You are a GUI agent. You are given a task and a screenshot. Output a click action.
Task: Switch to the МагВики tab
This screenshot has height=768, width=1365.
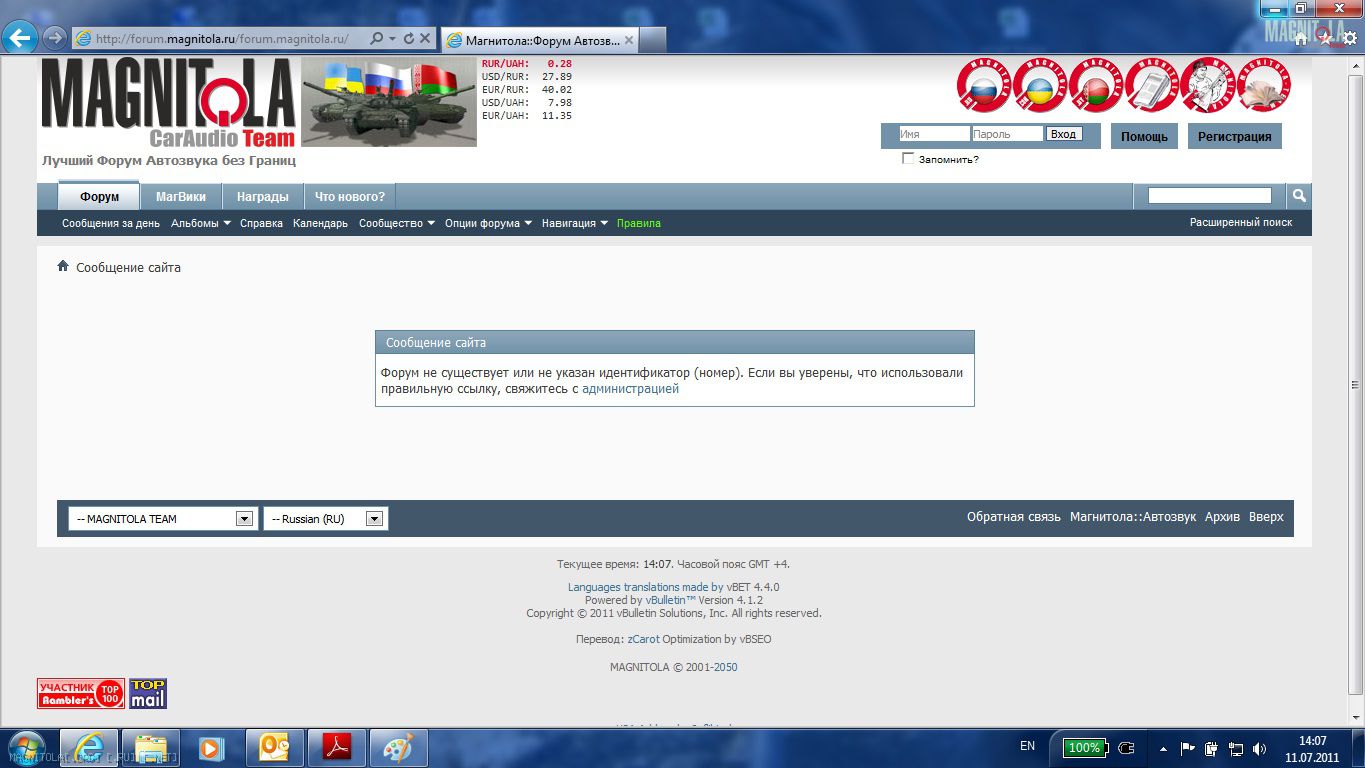click(x=181, y=197)
